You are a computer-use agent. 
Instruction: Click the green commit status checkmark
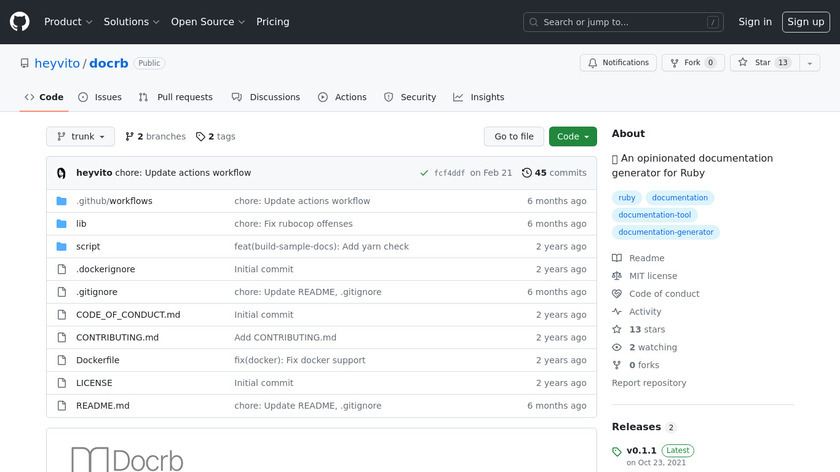(x=424, y=173)
